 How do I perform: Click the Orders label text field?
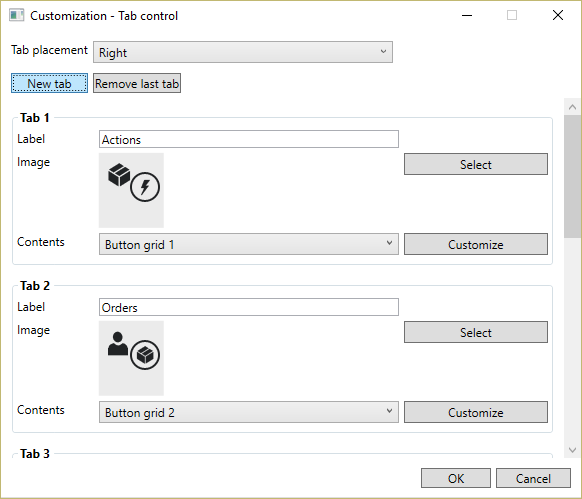point(249,307)
